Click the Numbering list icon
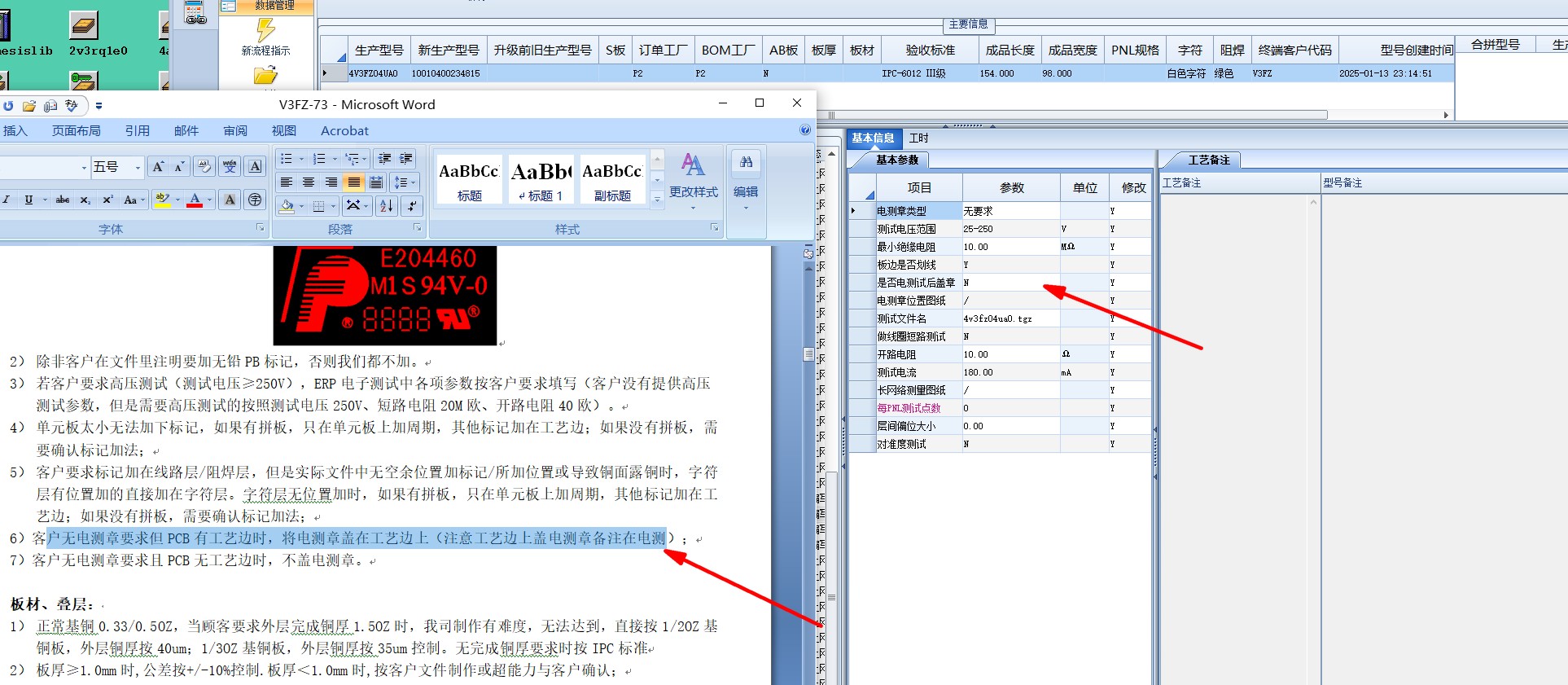Viewport: 1568px width, 685px height. tap(319, 159)
